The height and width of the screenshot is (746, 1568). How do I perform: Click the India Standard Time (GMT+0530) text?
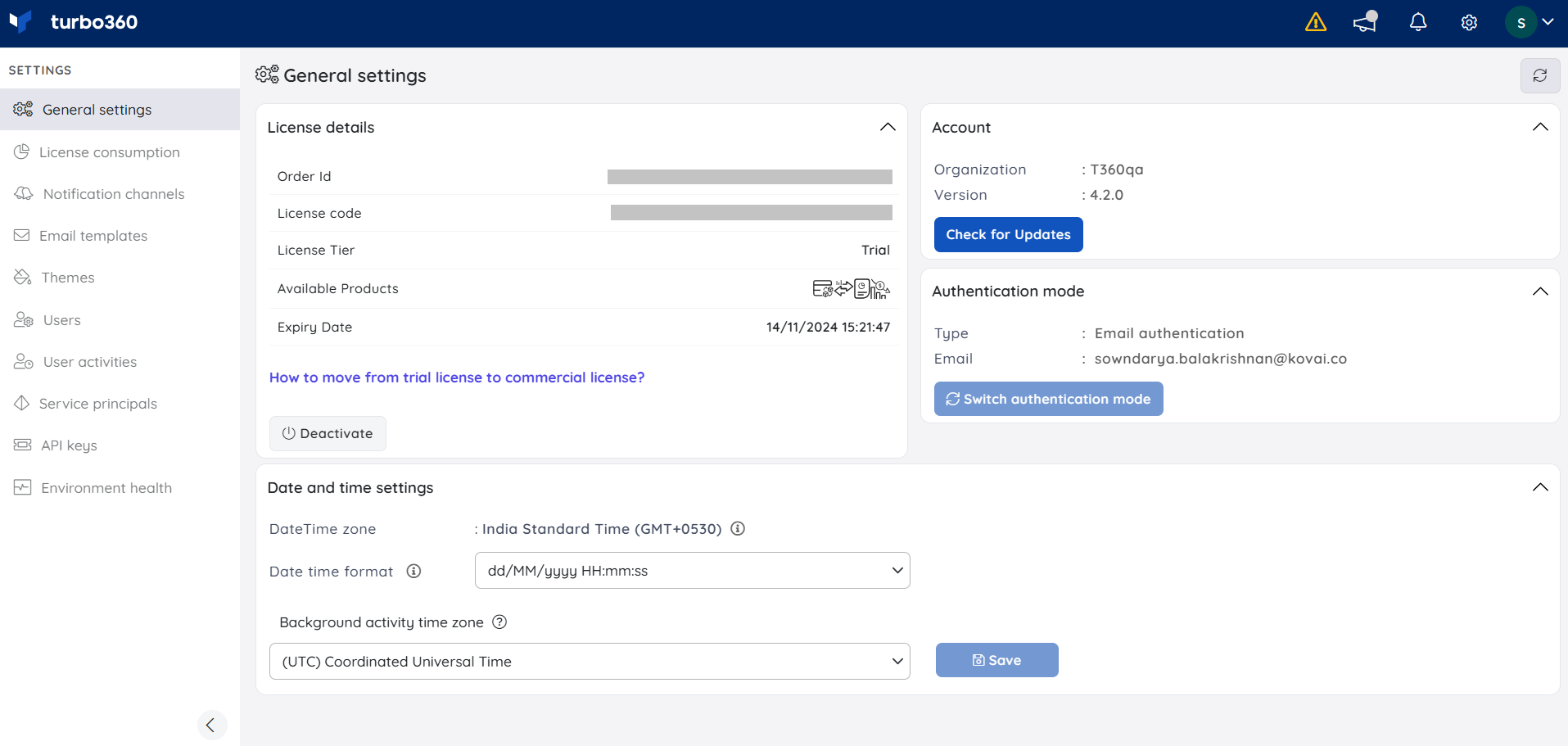click(602, 528)
